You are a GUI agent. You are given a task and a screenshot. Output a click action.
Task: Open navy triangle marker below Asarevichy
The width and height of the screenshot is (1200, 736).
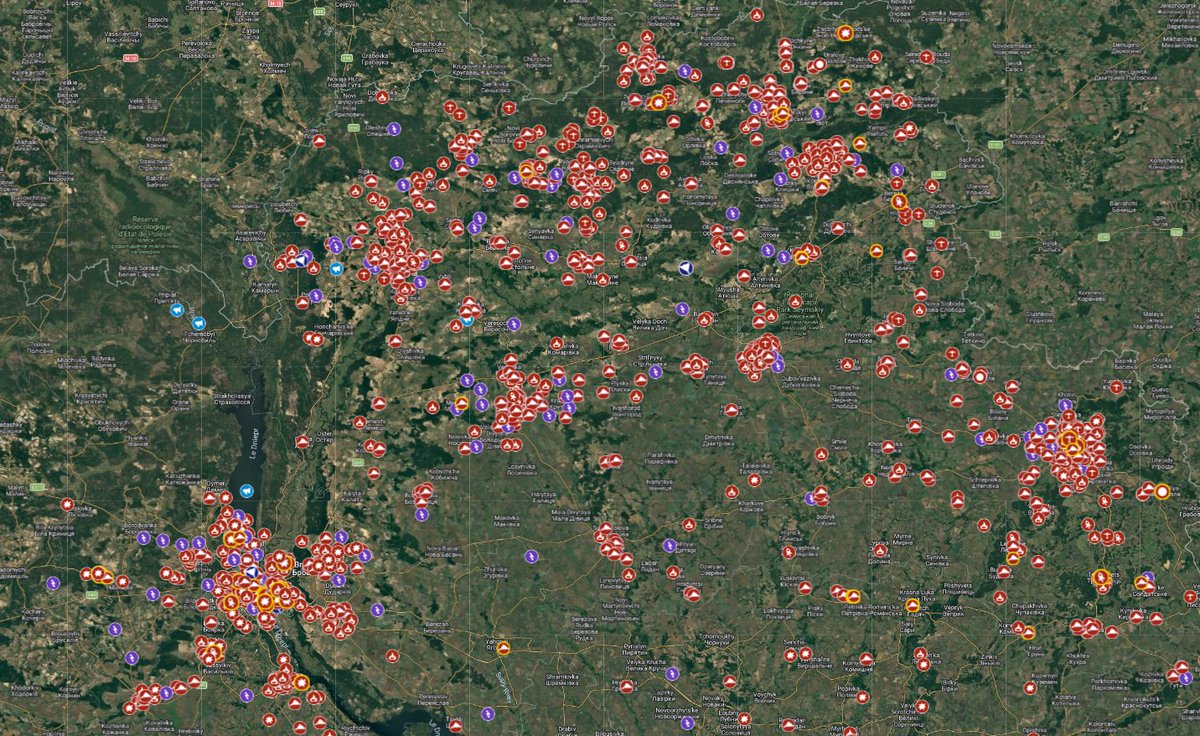click(302, 258)
